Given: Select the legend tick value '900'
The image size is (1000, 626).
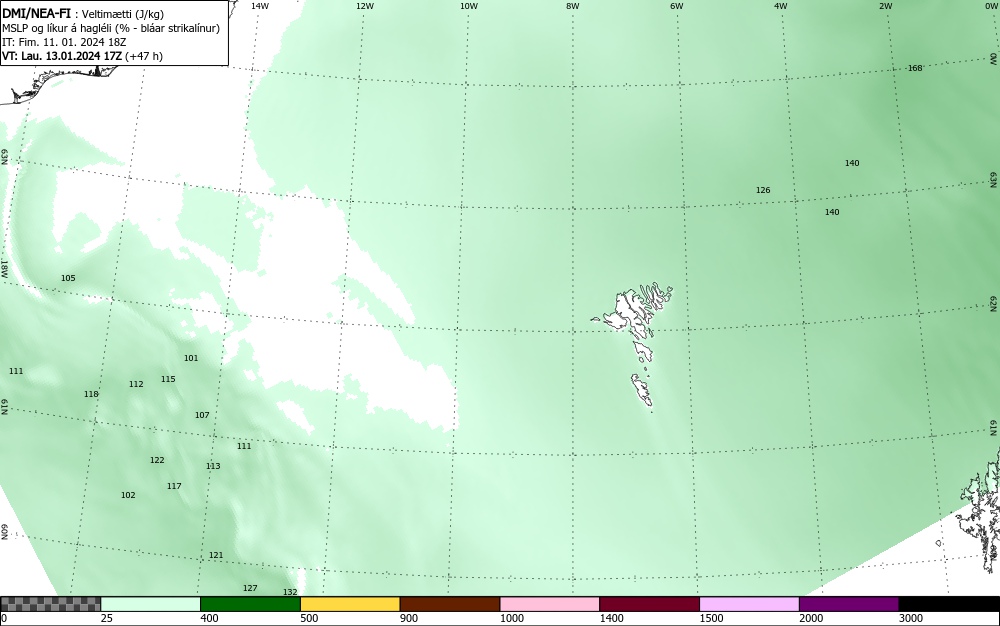Looking at the screenshot, I should (x=409, y=618).
